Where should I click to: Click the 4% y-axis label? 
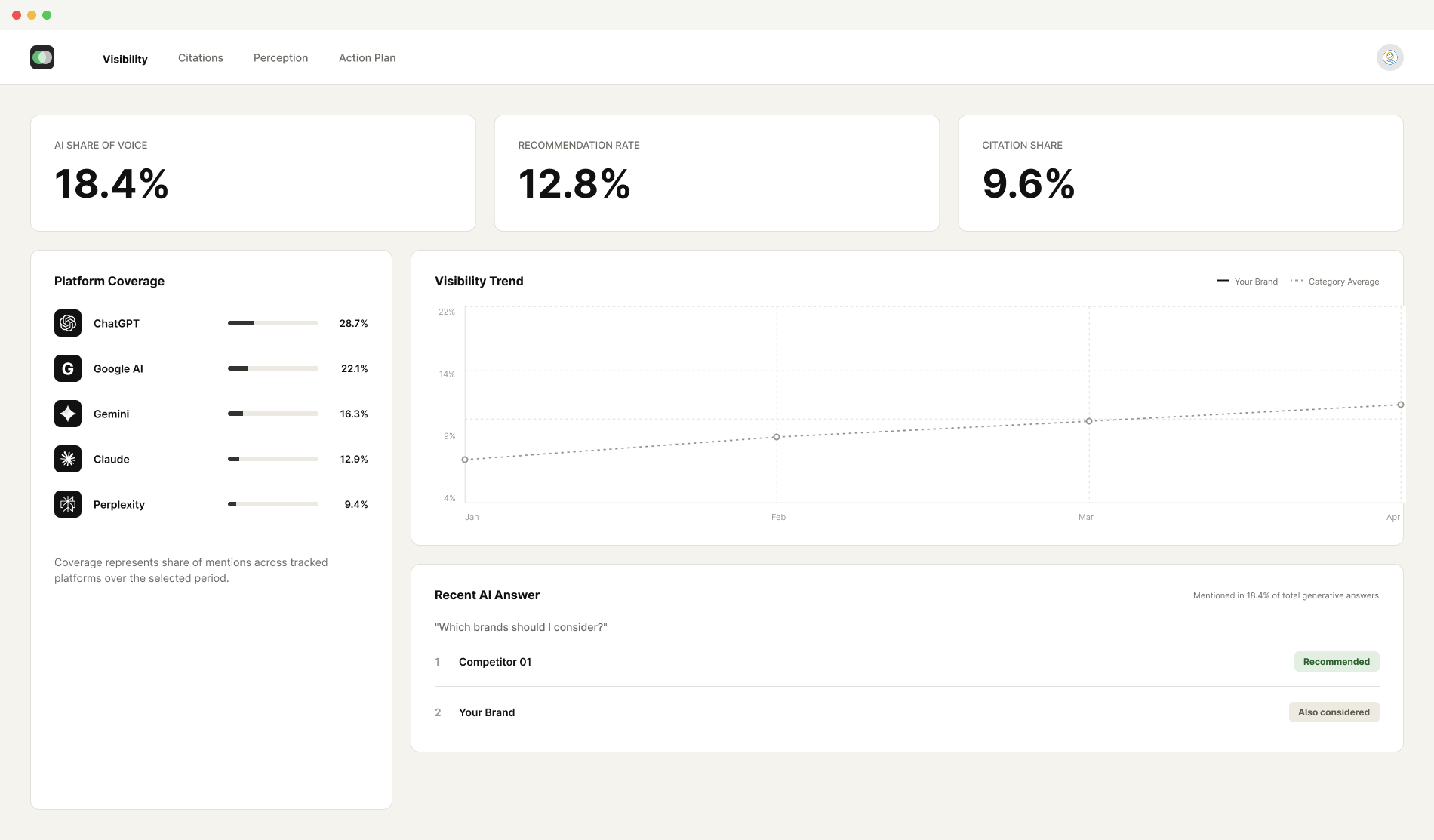(x=450, y=498)
